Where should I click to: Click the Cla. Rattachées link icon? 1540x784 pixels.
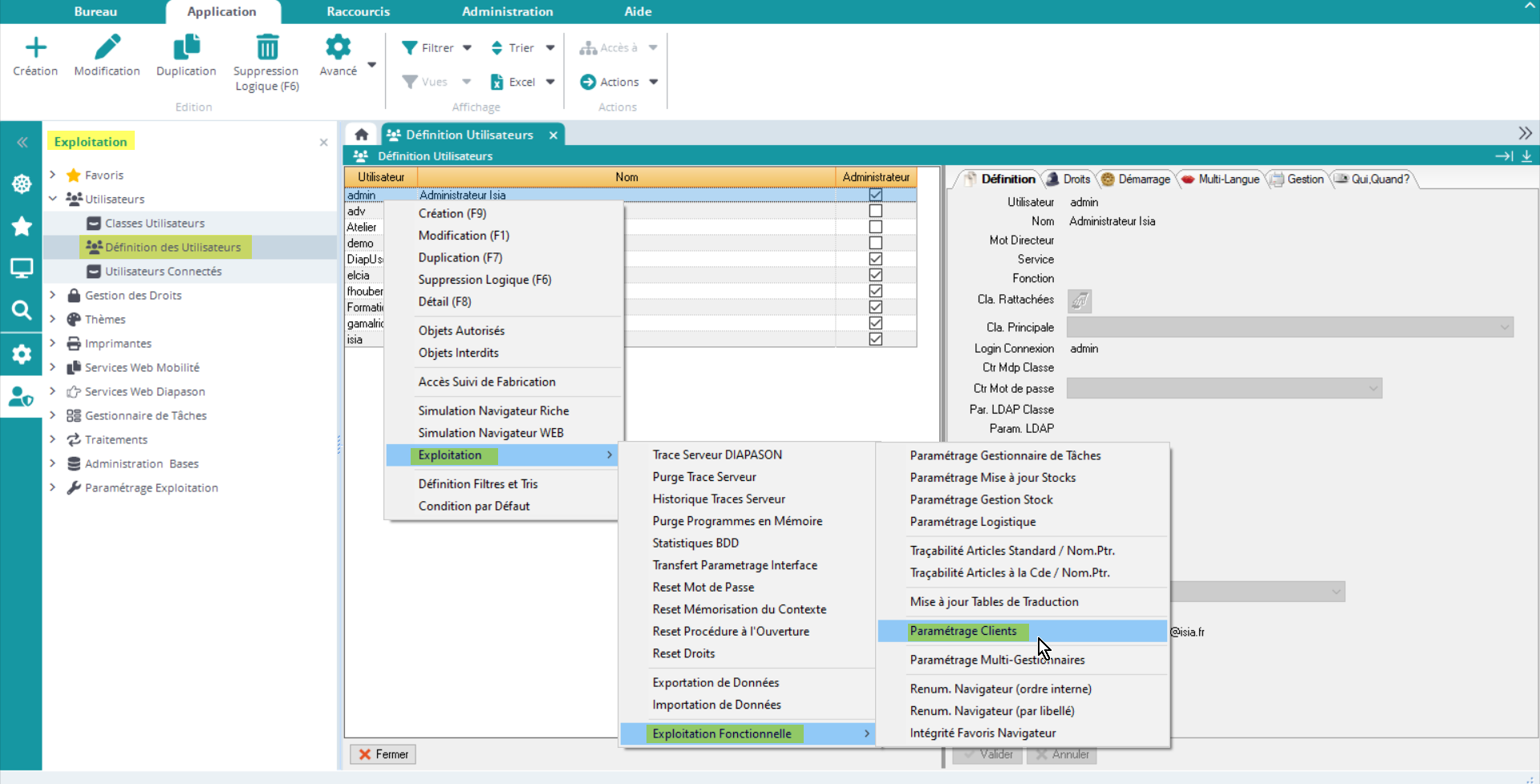coord(1080,301)
